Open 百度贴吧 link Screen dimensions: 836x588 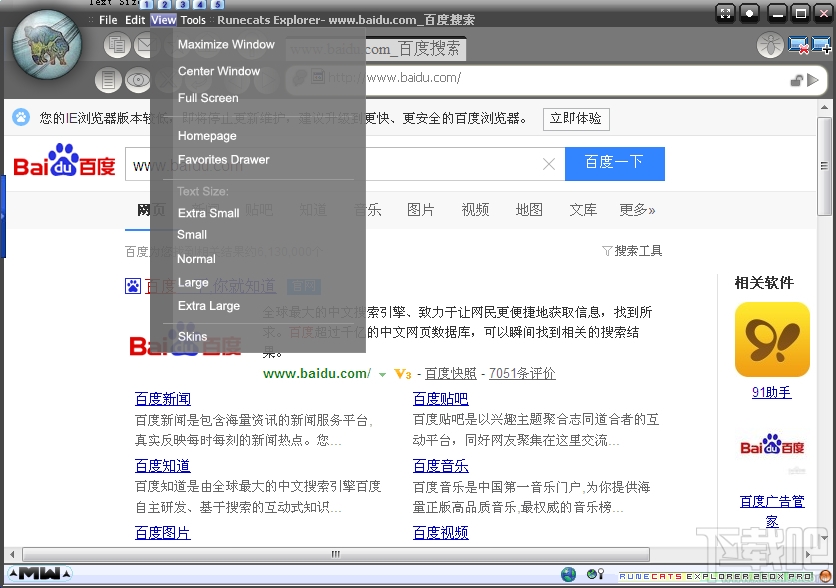440,399
